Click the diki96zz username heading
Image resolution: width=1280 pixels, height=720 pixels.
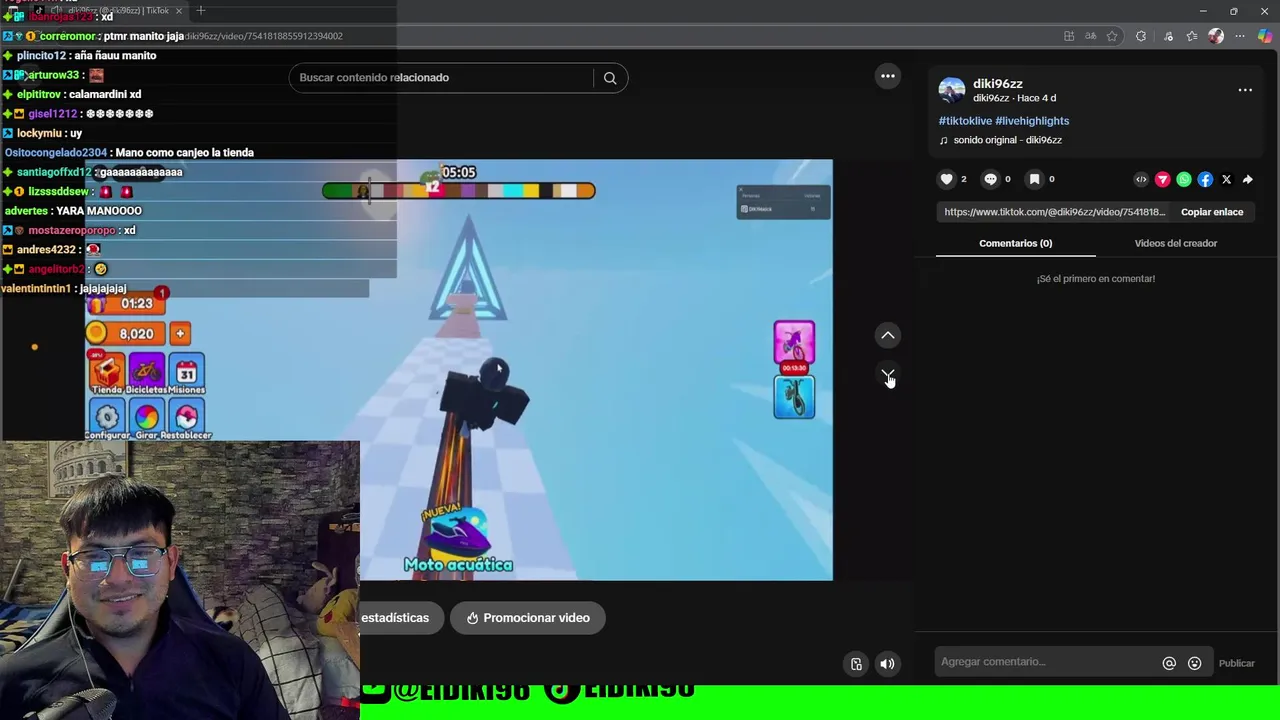(998, 84)
